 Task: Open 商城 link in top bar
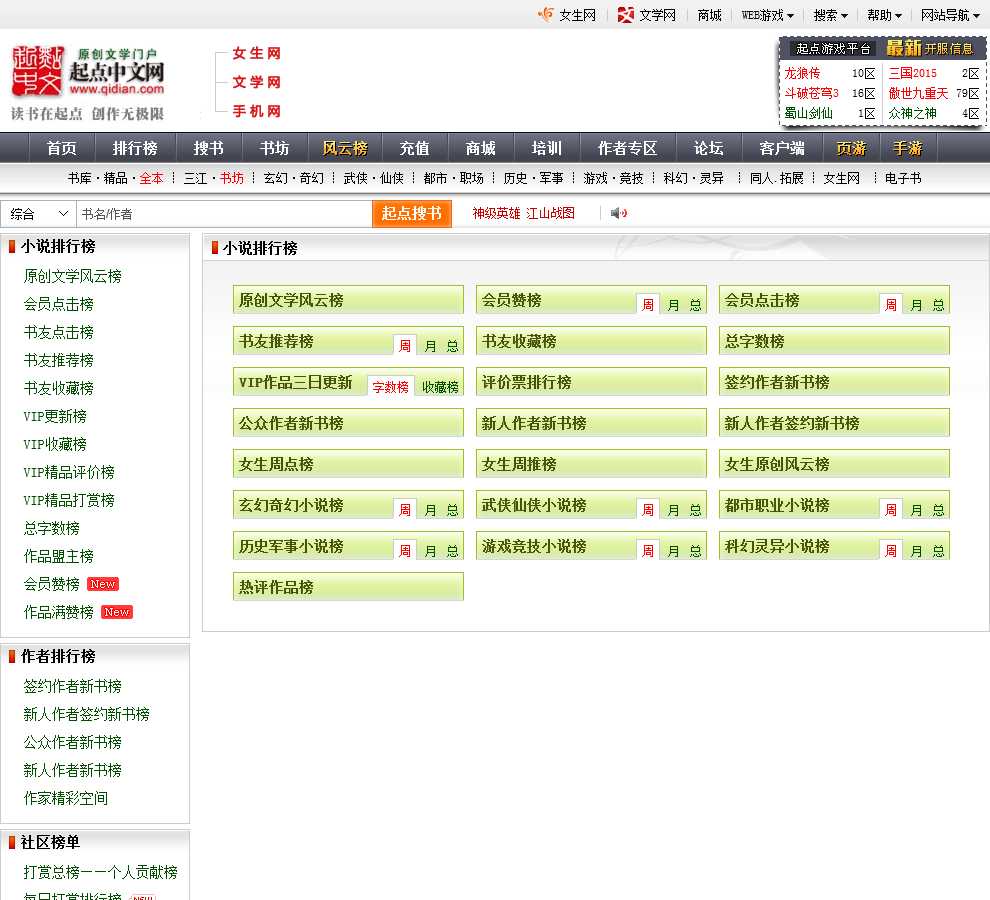tap(709, 15)
